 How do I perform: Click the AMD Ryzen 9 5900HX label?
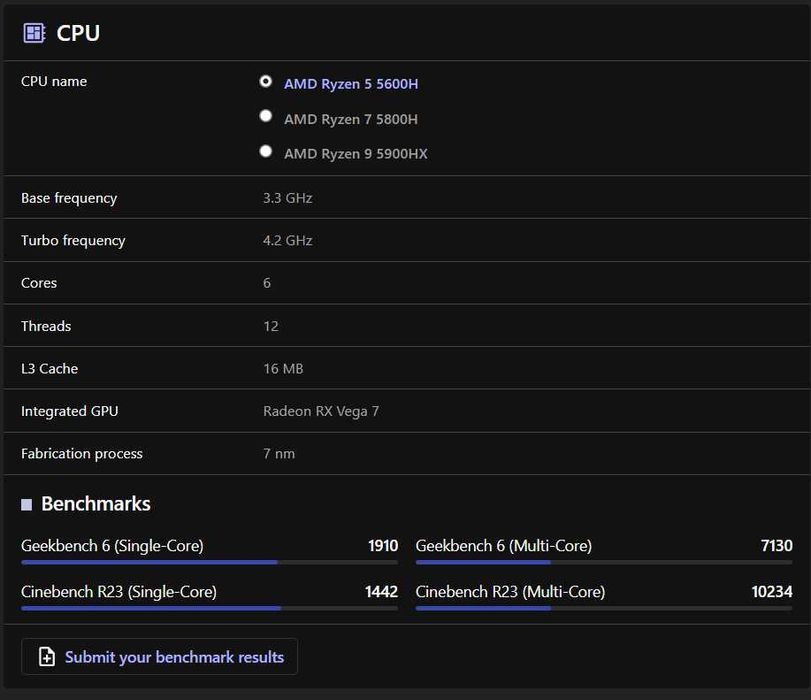click(x=356, y=154)
